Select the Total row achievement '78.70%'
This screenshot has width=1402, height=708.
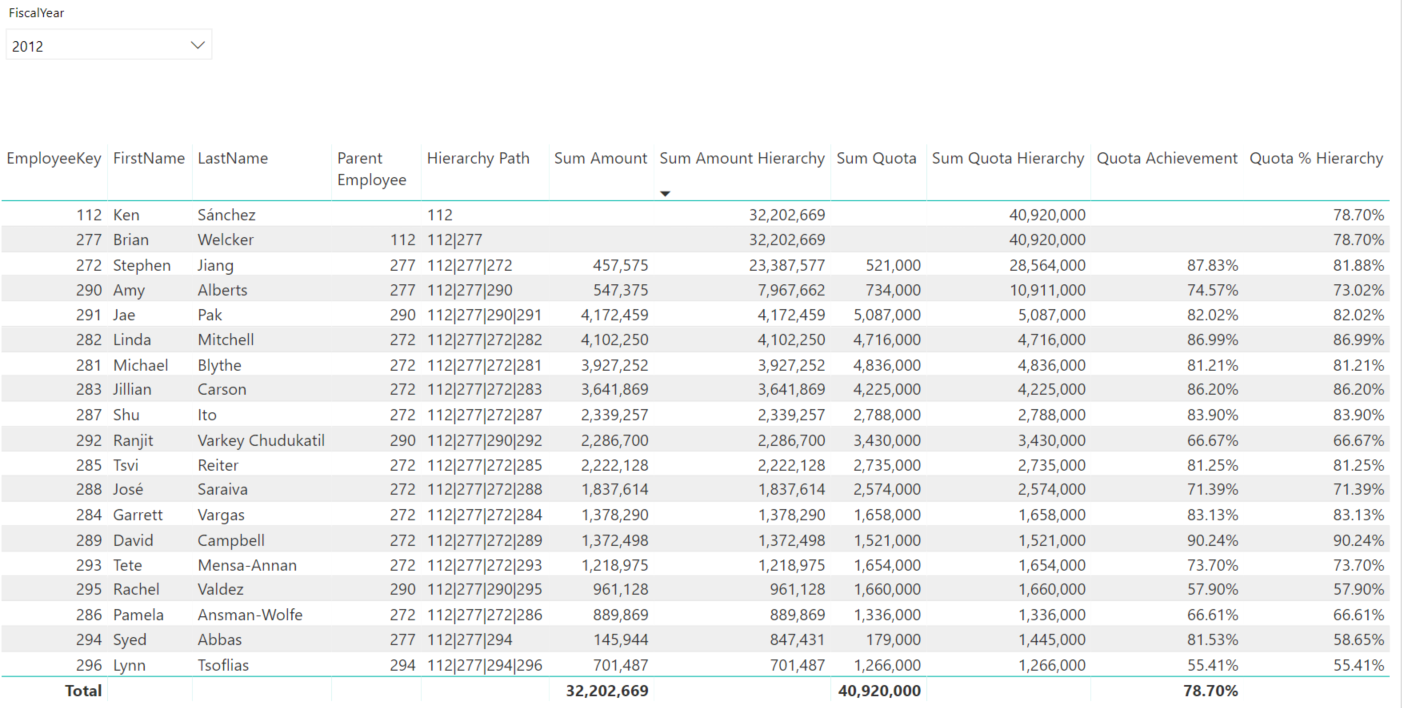point(1211,691)
